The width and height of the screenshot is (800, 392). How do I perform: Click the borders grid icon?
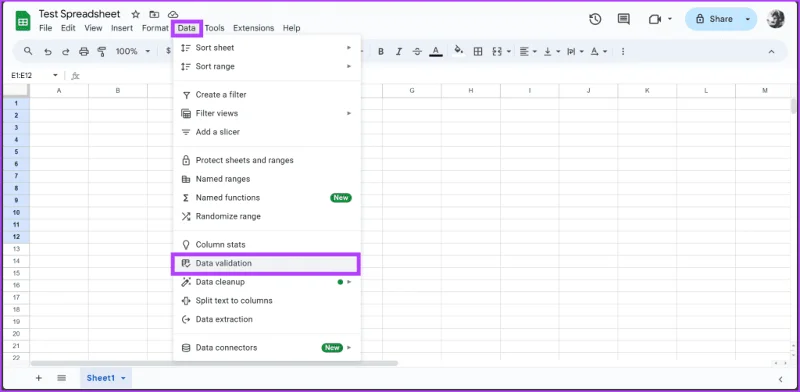(x=478, y=52)
